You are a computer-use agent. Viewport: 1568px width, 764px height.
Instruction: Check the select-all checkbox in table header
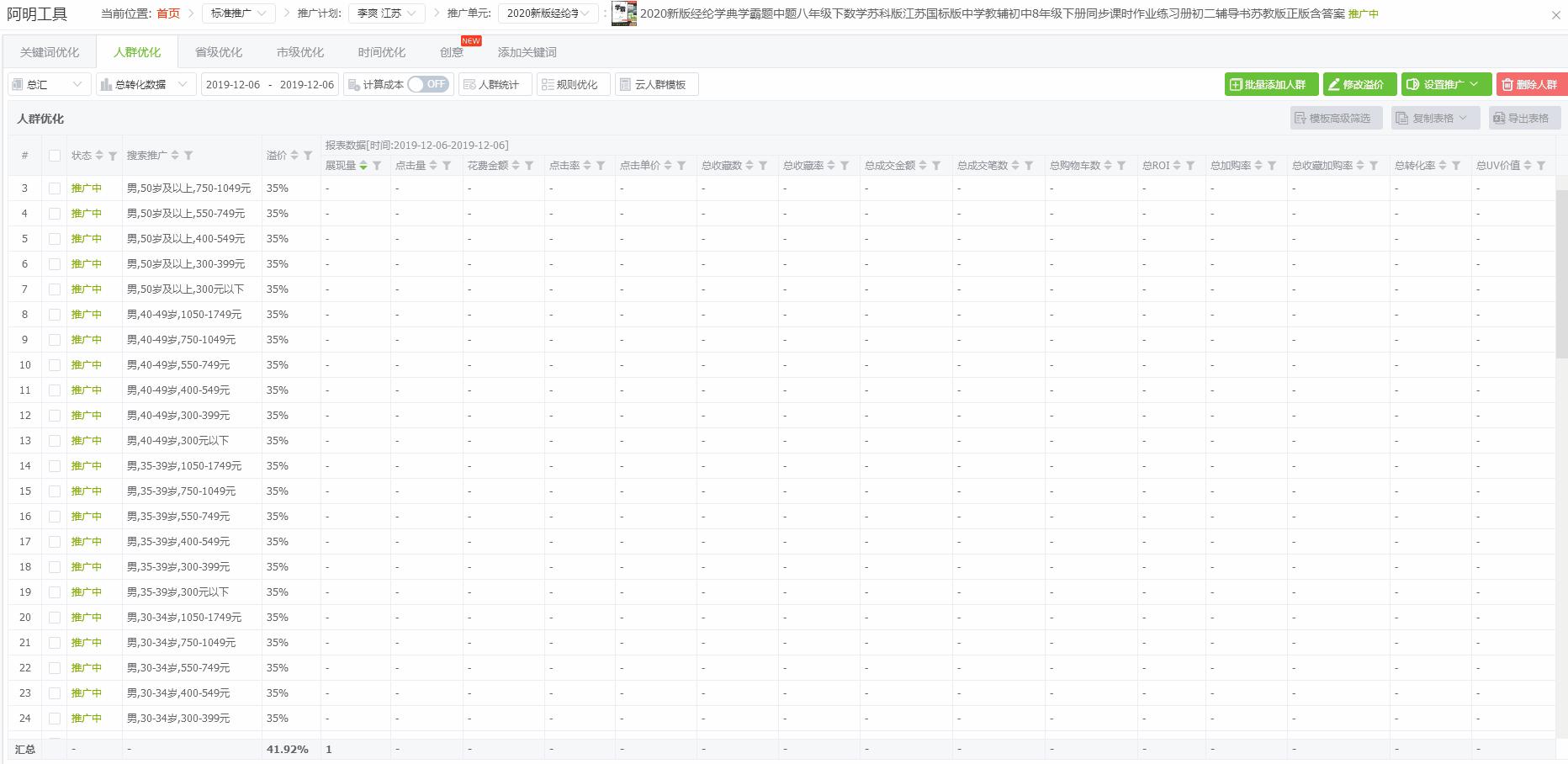(56, 155)
